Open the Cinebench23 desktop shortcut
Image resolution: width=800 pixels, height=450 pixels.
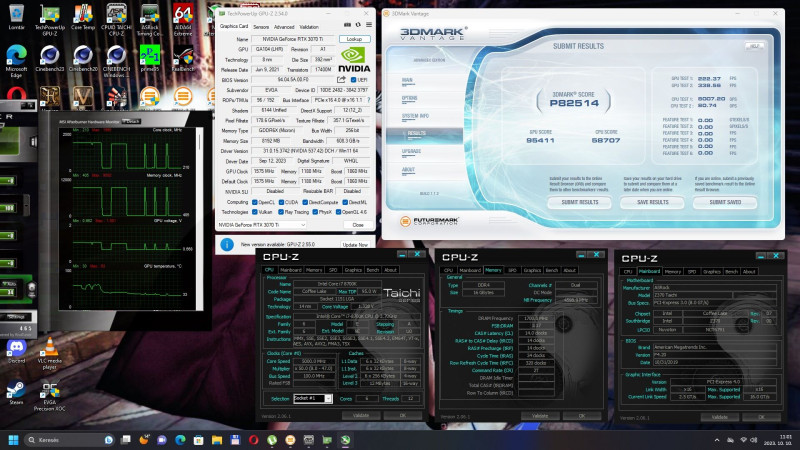pyautogui.click(x=49, y=58)
